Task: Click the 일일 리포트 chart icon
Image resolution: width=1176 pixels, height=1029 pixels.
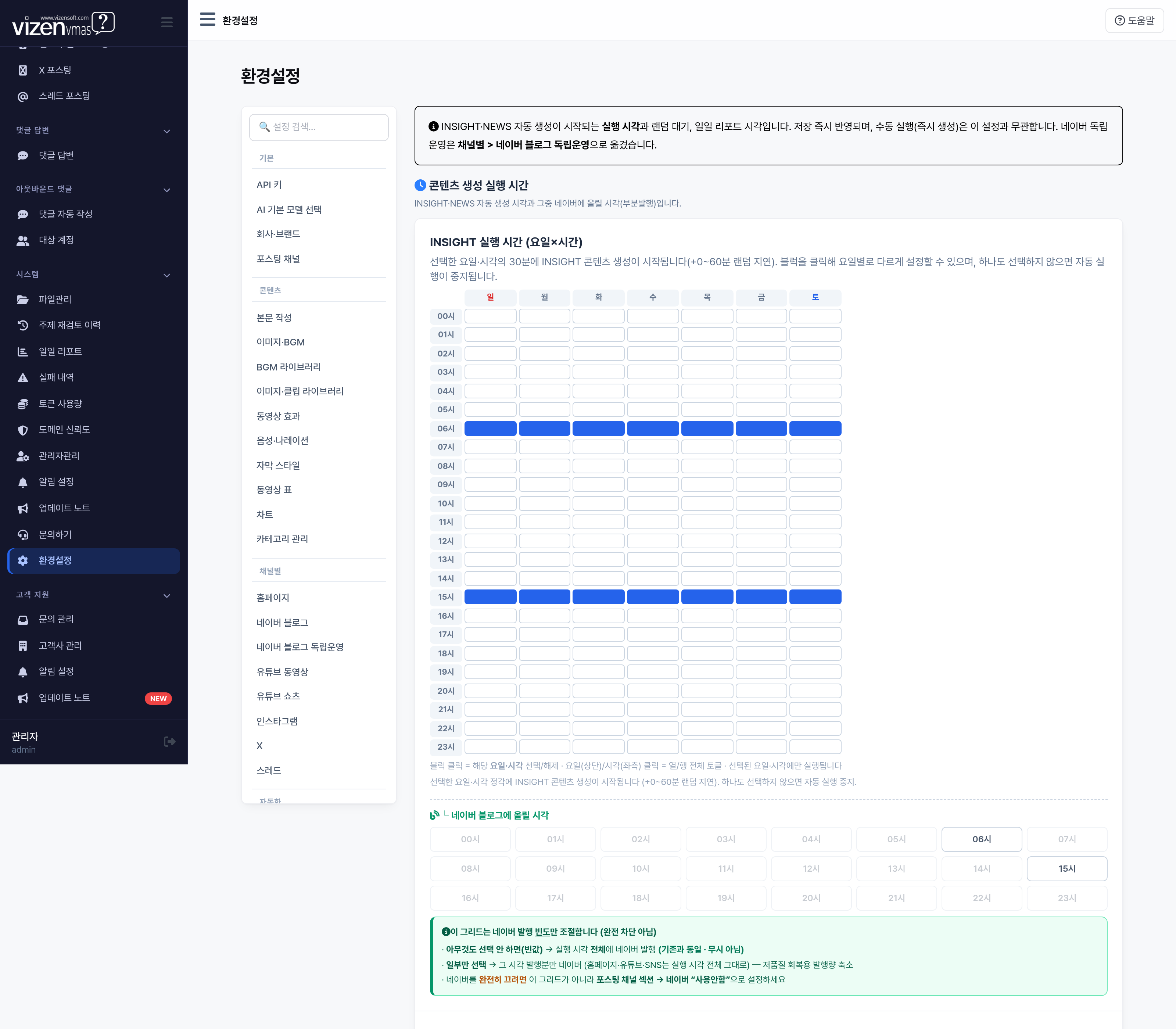Action: pyautogui.click(x=23, y=351)
